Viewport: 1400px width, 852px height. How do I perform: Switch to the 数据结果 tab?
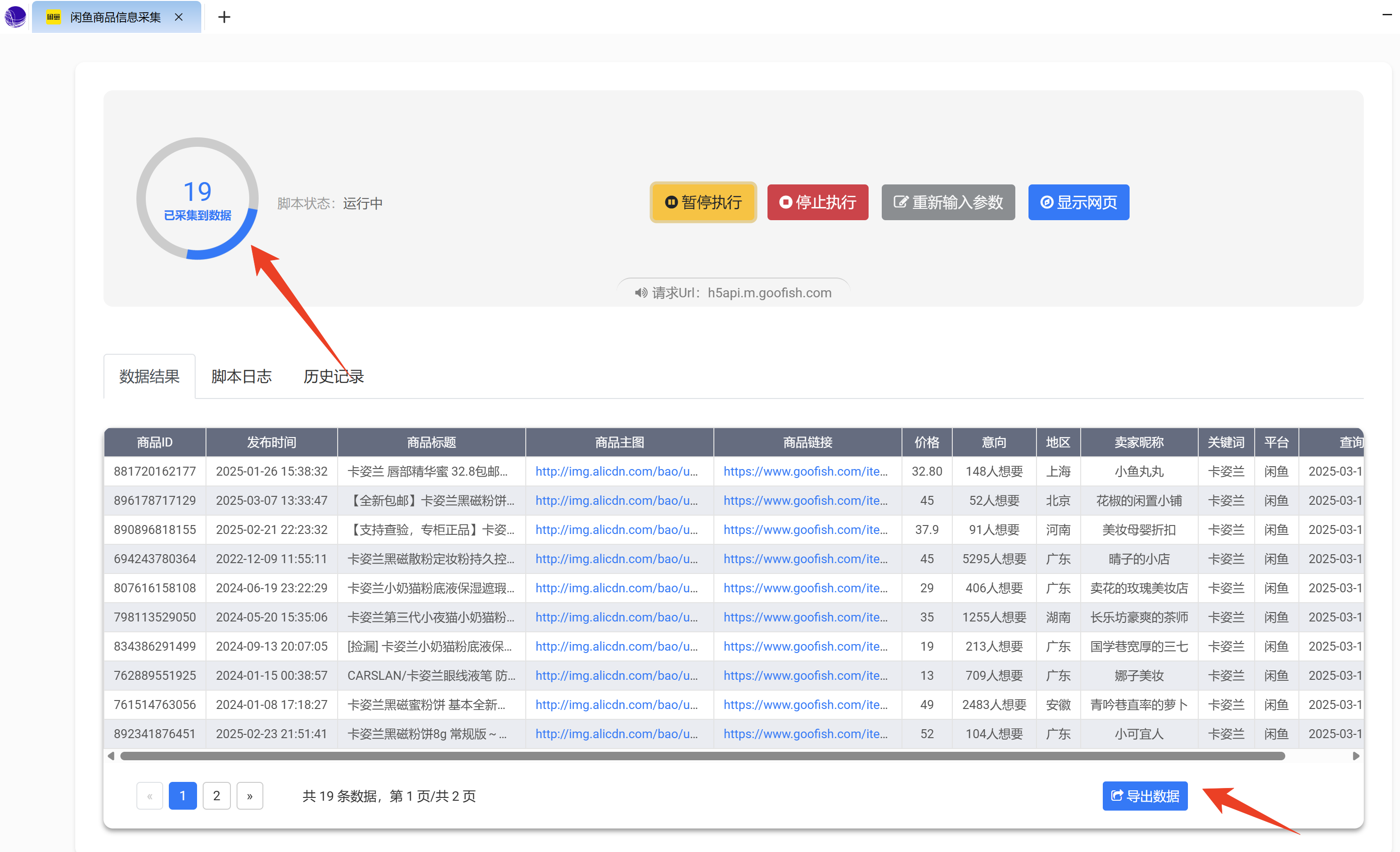coord(150,376)
